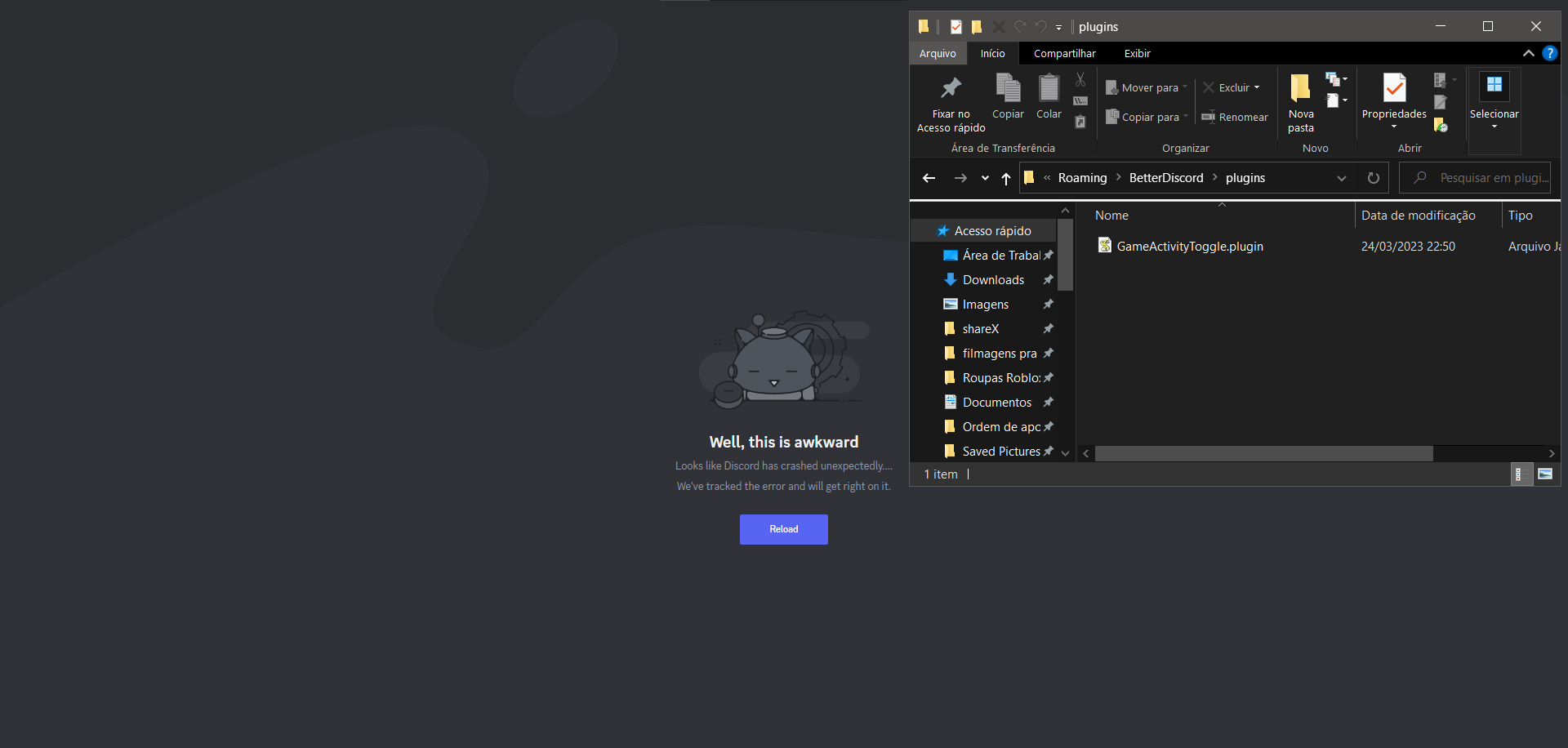
Task: Click the properties icon in the quick access toolbar
Action: pyautogui.click(x=956, y=27)
